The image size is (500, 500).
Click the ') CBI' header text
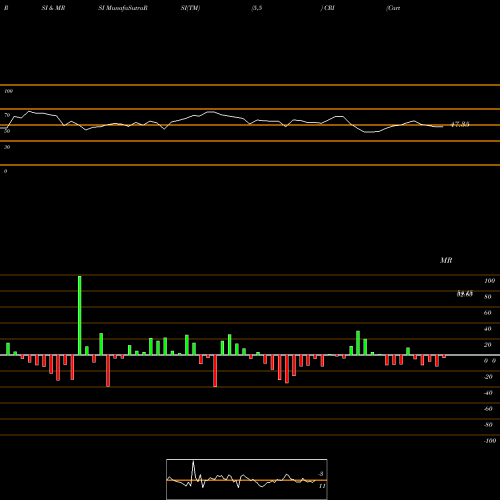[x=327, y=8]
